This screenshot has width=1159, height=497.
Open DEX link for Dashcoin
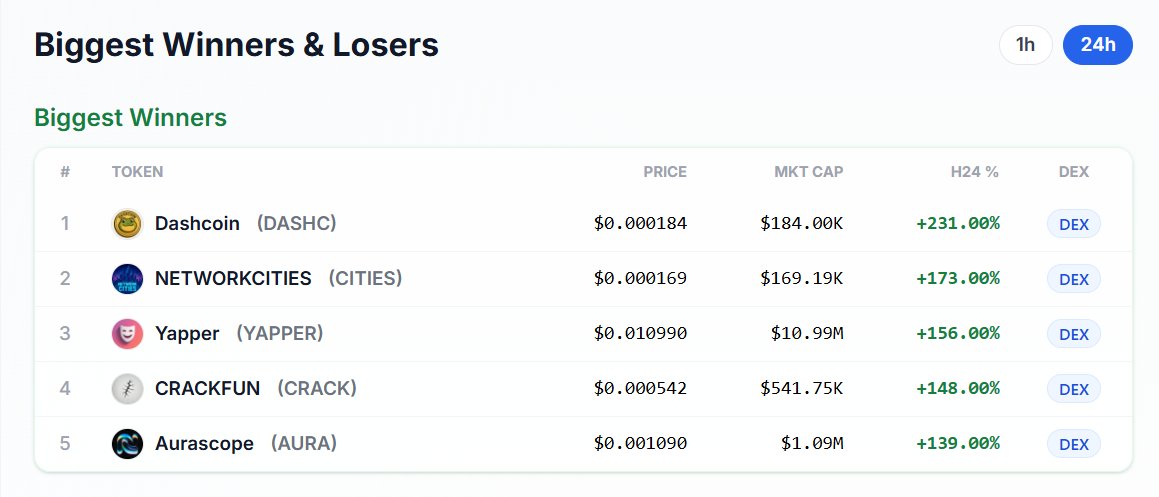pyautogui.click(x=1073, y=224)
